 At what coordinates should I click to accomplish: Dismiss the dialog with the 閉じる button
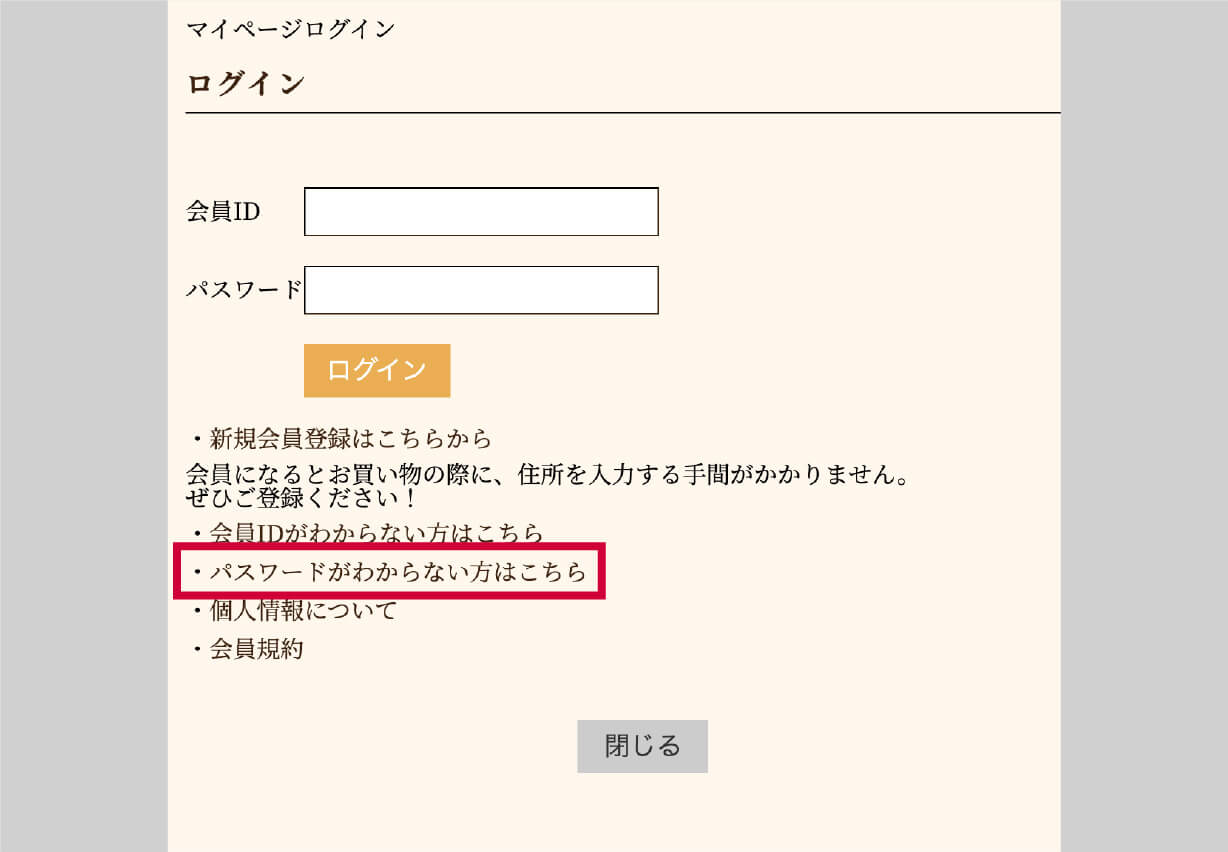(642, 746)
